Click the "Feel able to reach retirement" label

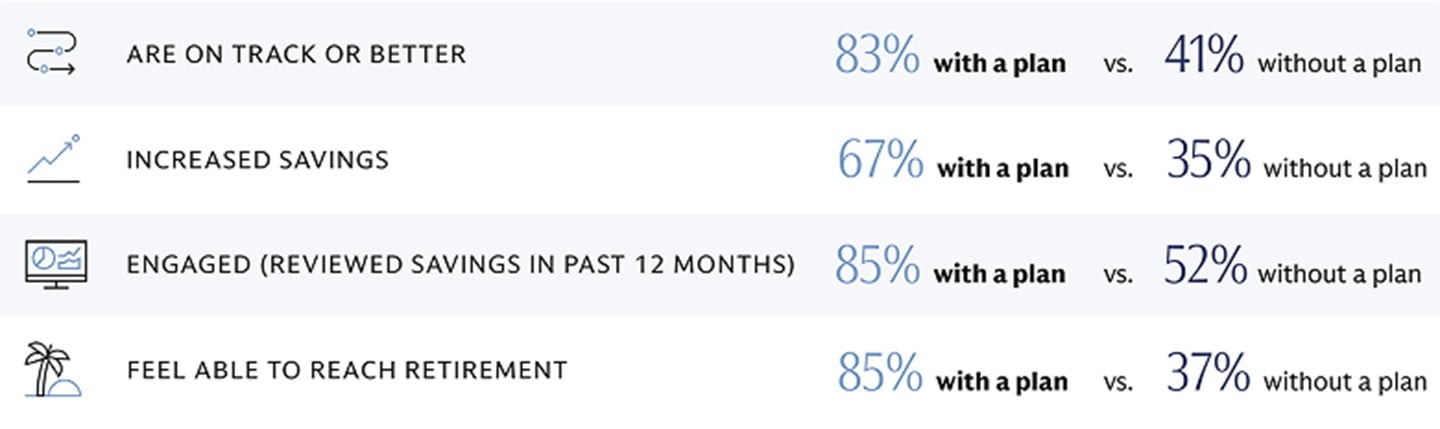click(x=347, y=371)
